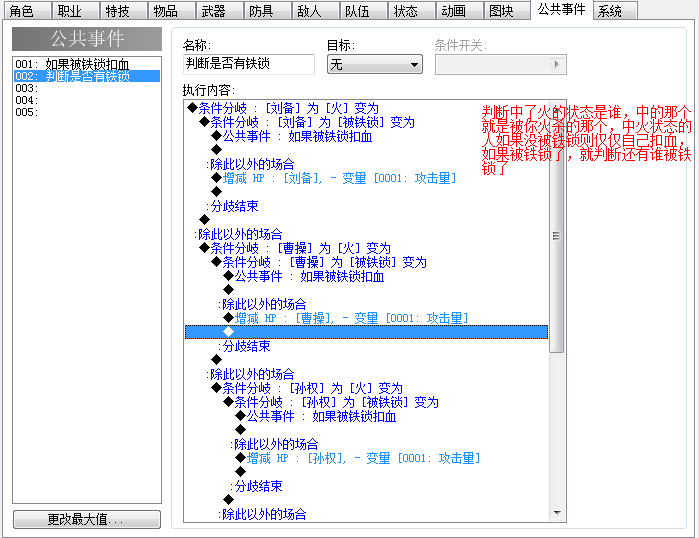The width and height of the screenshot is (699, 538).
Task: Select common event 001: 如果被铁锁扣血
Action: pyautogui.click(x=87, y=64)
